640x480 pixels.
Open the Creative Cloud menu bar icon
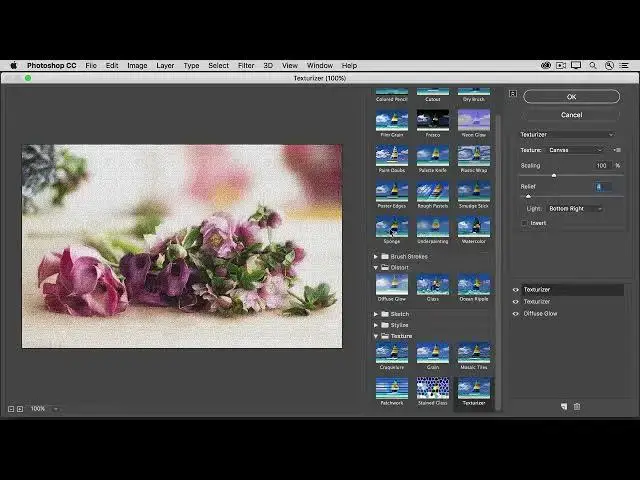545,65
